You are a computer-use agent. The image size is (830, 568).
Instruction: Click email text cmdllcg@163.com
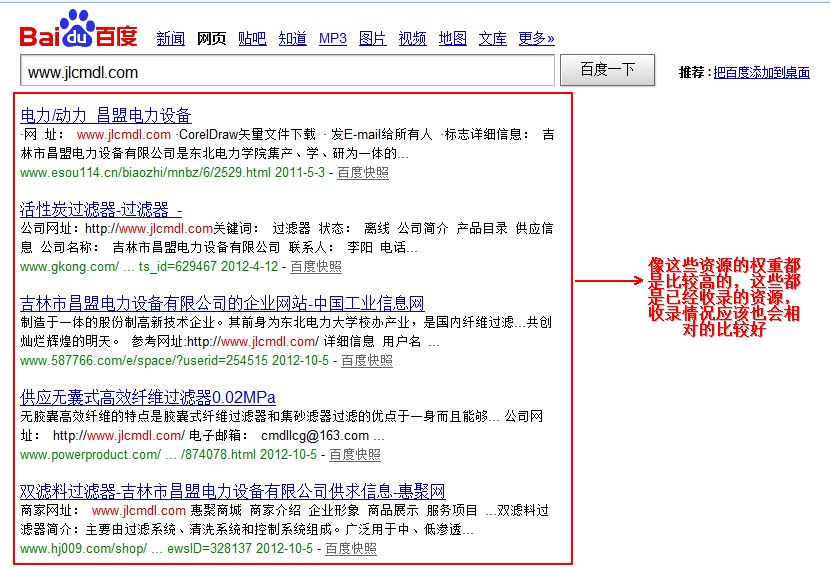pos(315,436)
